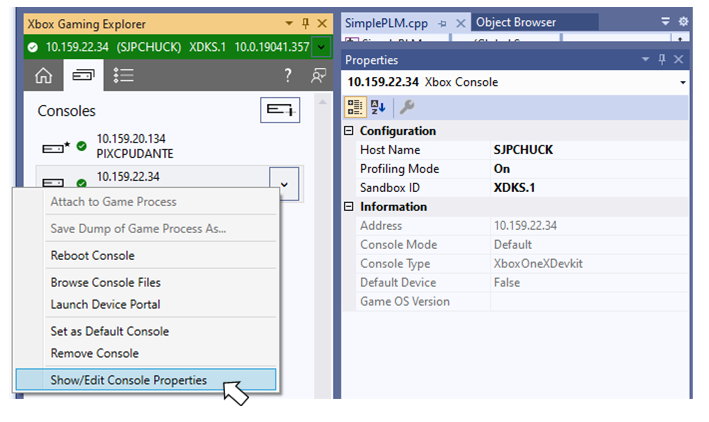
Task: Select console 10.159.22.34 in list
Action: point(128,177)
